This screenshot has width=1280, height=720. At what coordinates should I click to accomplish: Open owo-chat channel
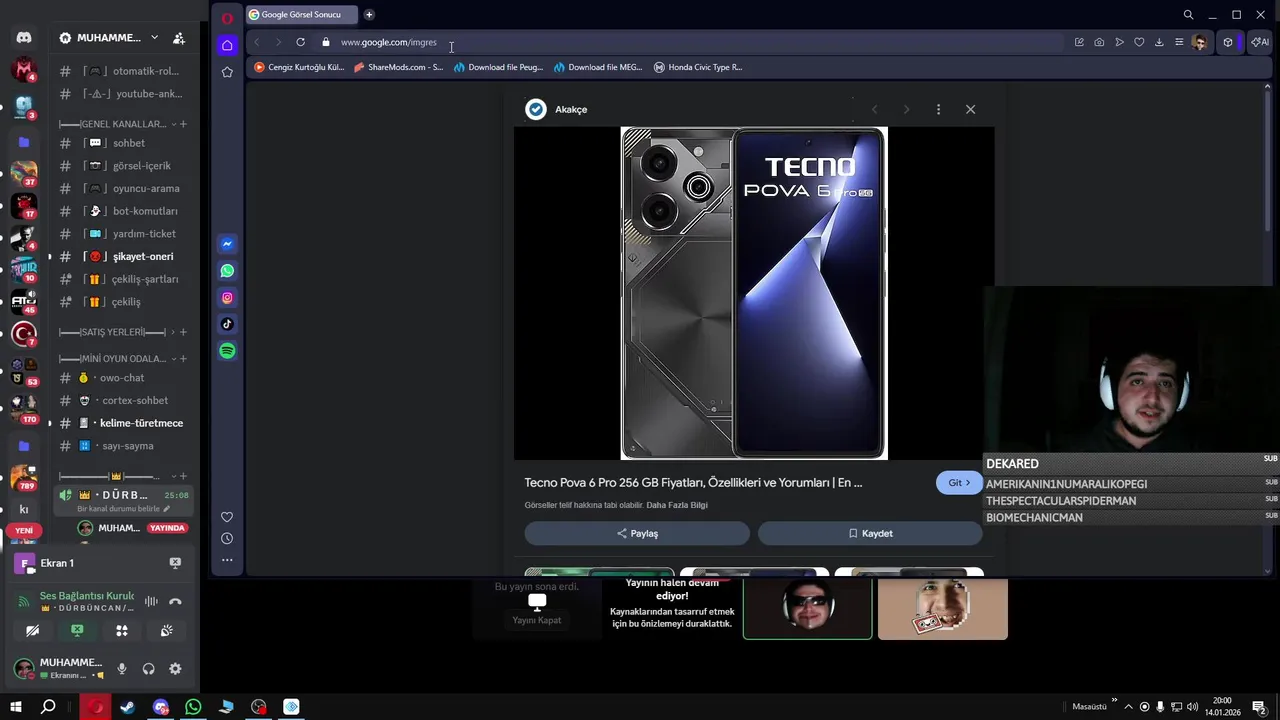[x=122, y=378]
